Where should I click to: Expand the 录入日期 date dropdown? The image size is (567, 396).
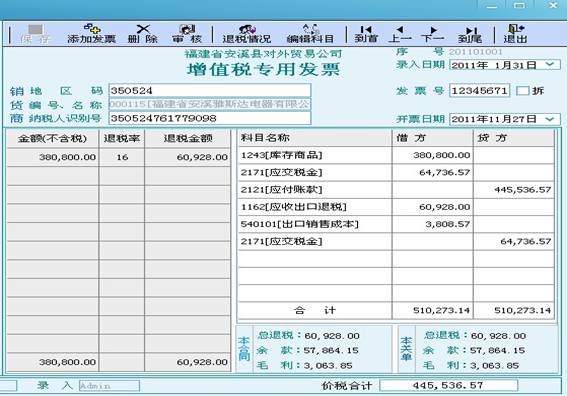point(550,65)
